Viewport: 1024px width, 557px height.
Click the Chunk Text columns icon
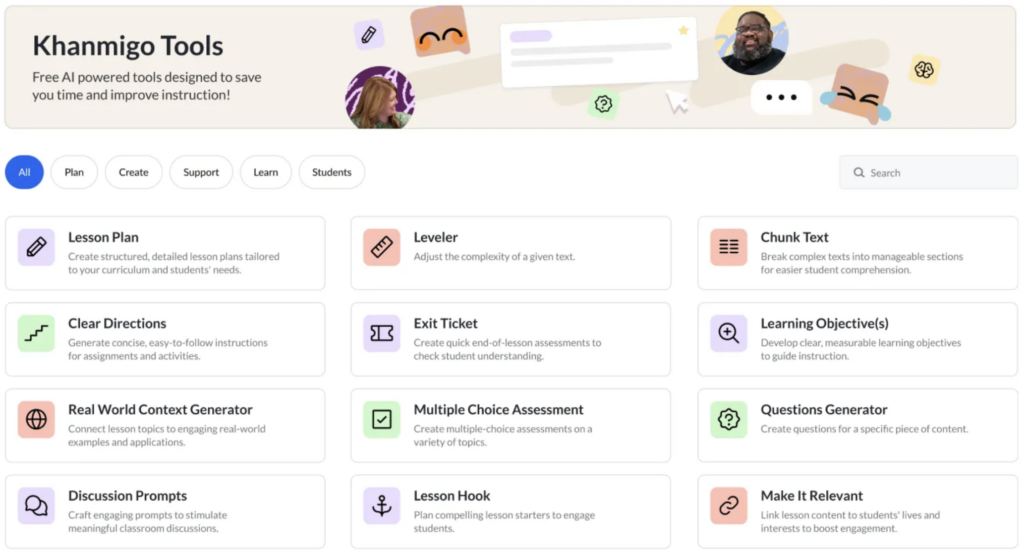pyautogui.click(x=729, y=247)
